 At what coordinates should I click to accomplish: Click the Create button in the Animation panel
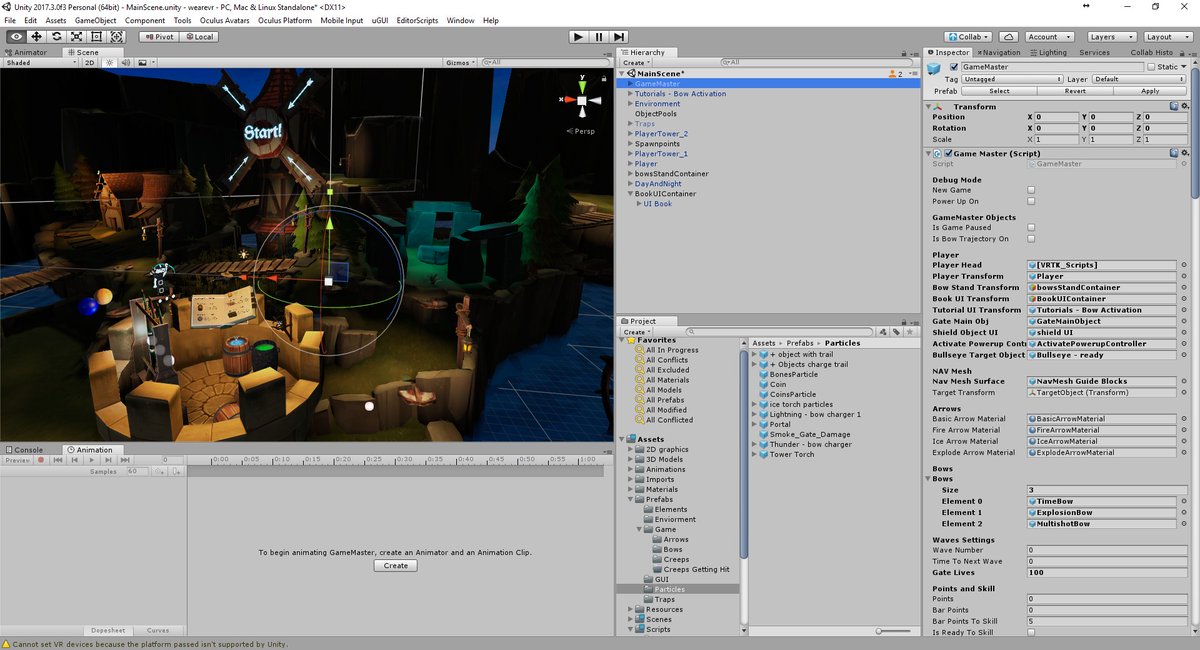click(394, 565)
